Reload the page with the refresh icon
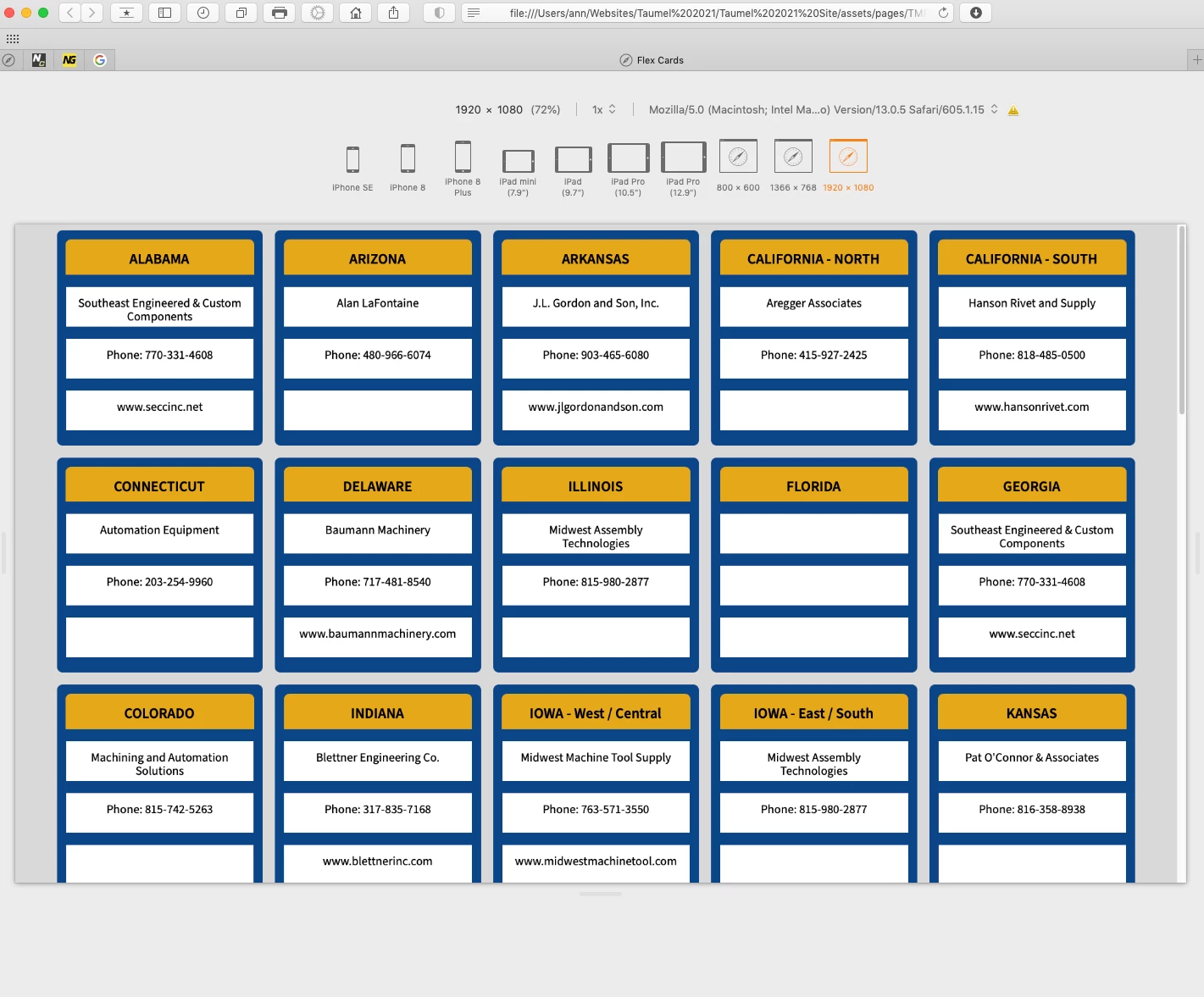This screenshot has width=1204, height=997. click(x=943, y=13)
